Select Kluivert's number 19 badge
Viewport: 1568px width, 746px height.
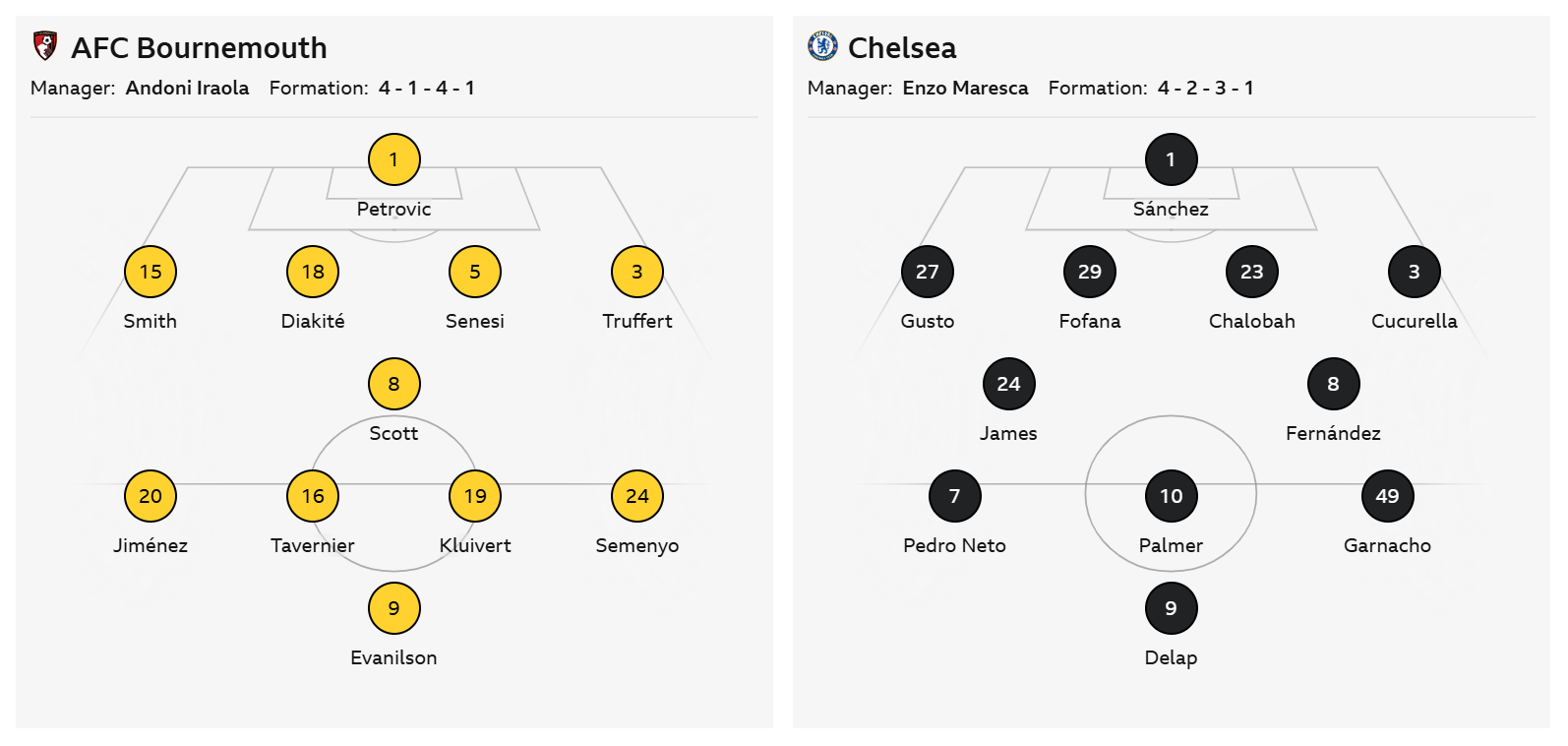click(474, 496)
